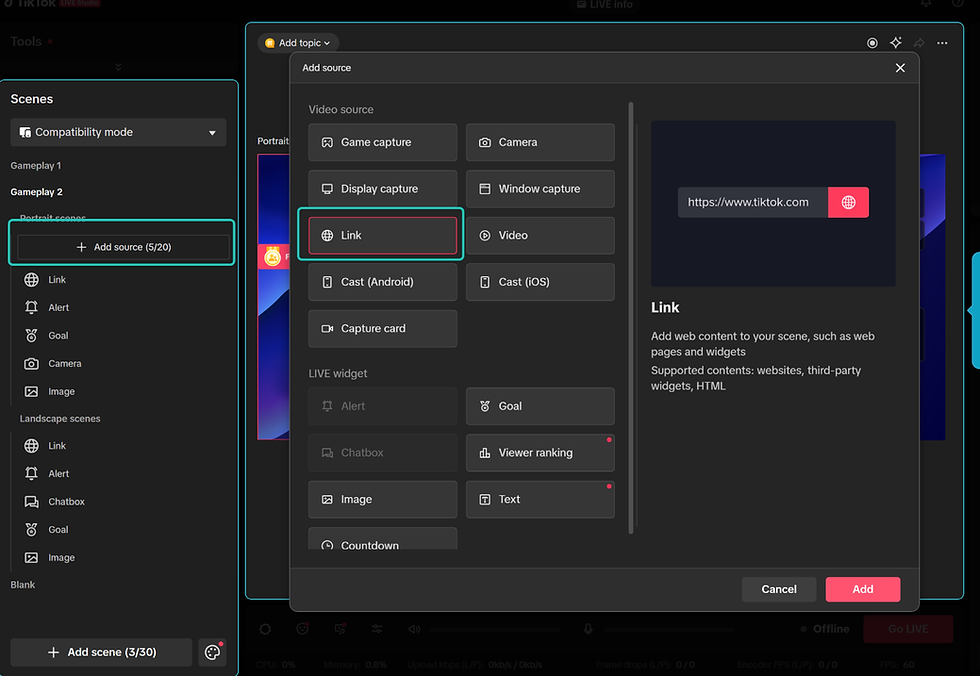Click the circular record icon near Add topic
The height and width of the screenshot is (676, 980).
coord(872,43)
